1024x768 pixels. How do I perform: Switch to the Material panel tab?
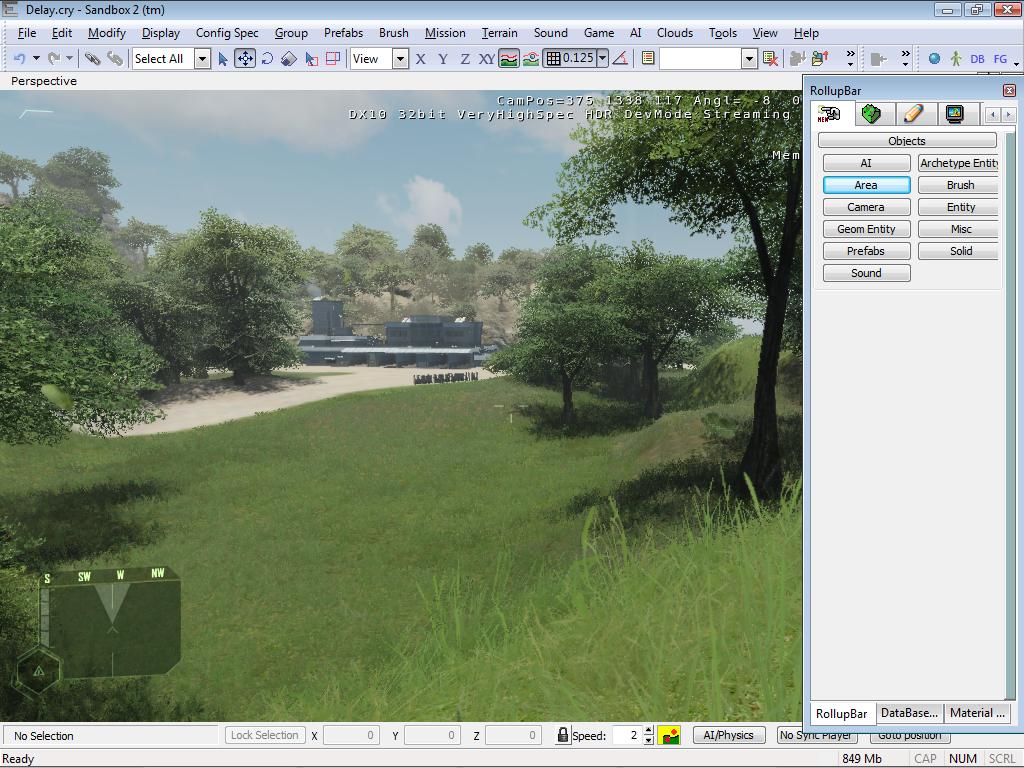(x=977, y=713)
